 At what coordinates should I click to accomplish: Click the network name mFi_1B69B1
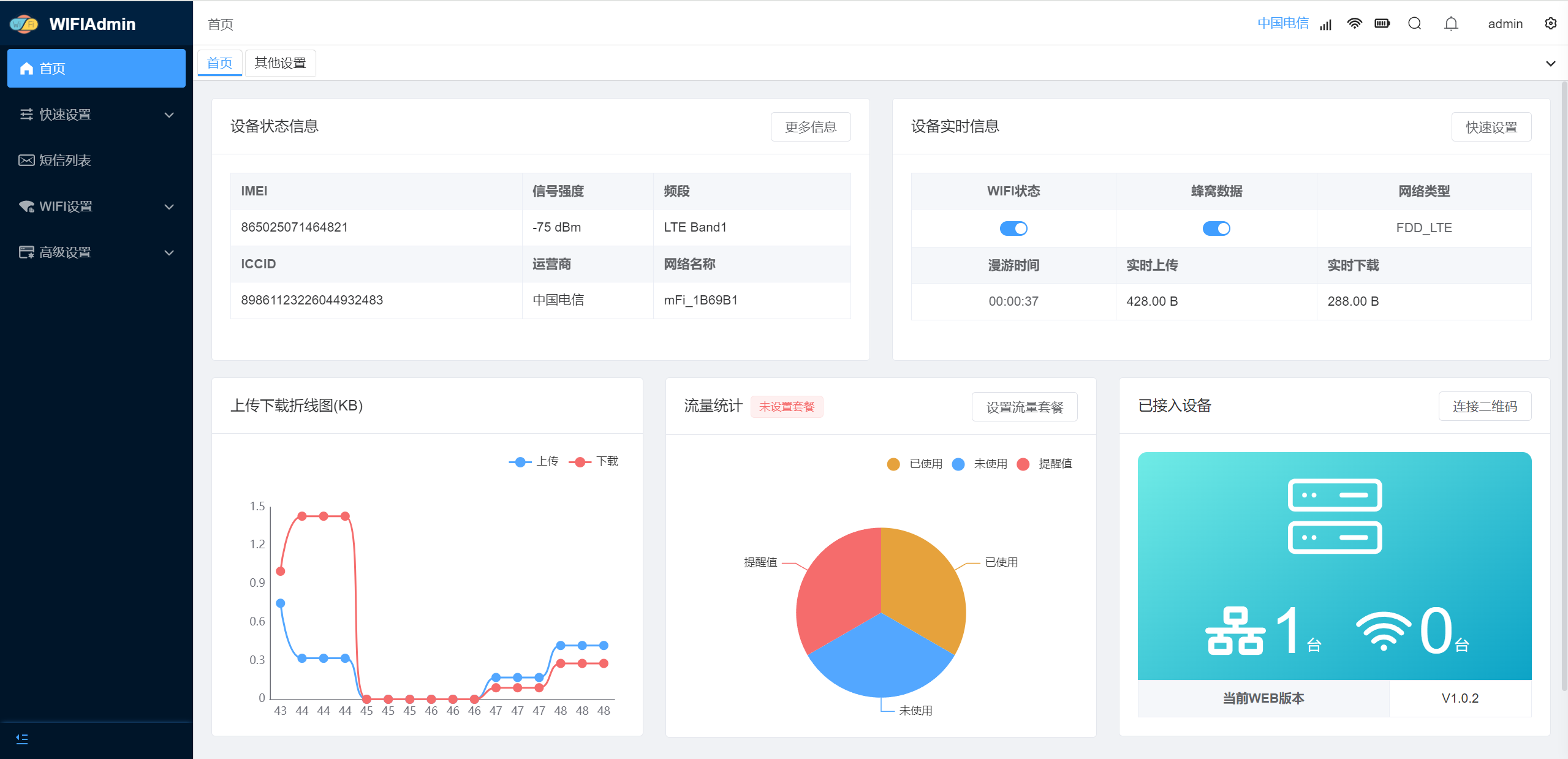coord(700,300)
